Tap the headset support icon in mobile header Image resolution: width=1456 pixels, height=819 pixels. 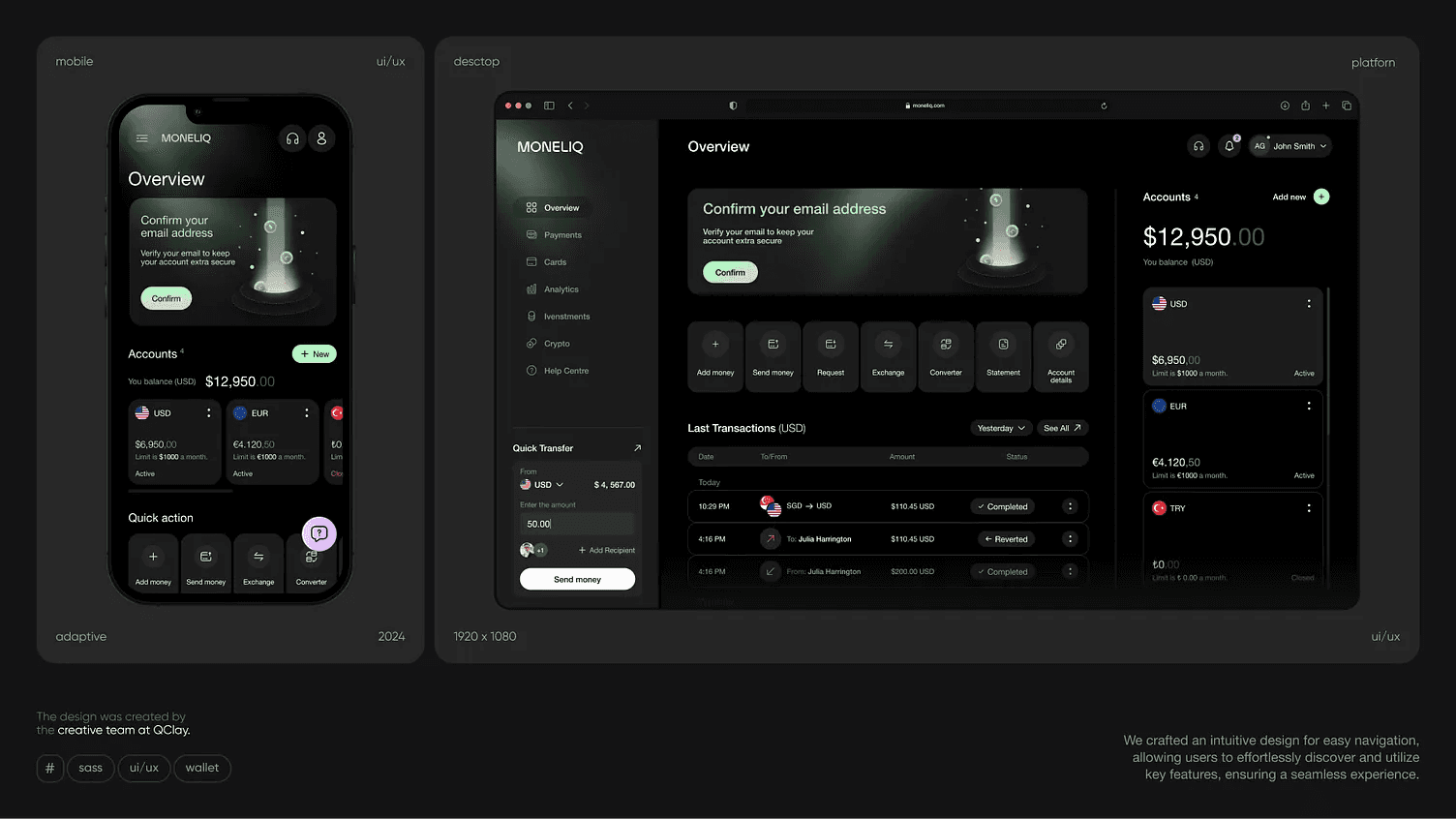point(292,138)
